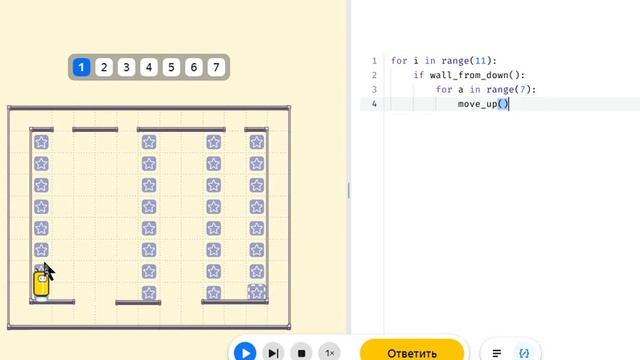Click code line 3 'for a in range(7):'
The height and width of the screenshot is (360, 640).
click(486, 89)
